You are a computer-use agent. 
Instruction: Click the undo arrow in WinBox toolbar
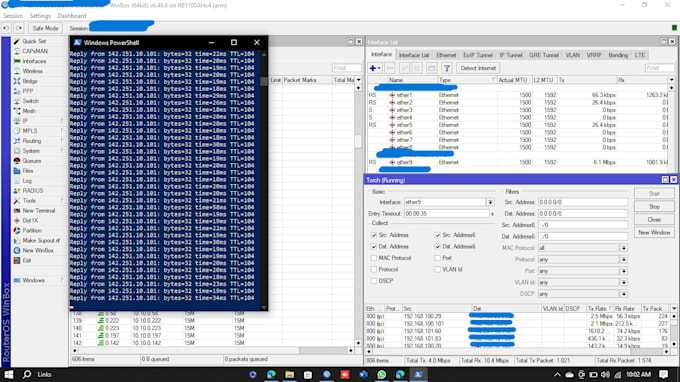click(x=6, y=28)
